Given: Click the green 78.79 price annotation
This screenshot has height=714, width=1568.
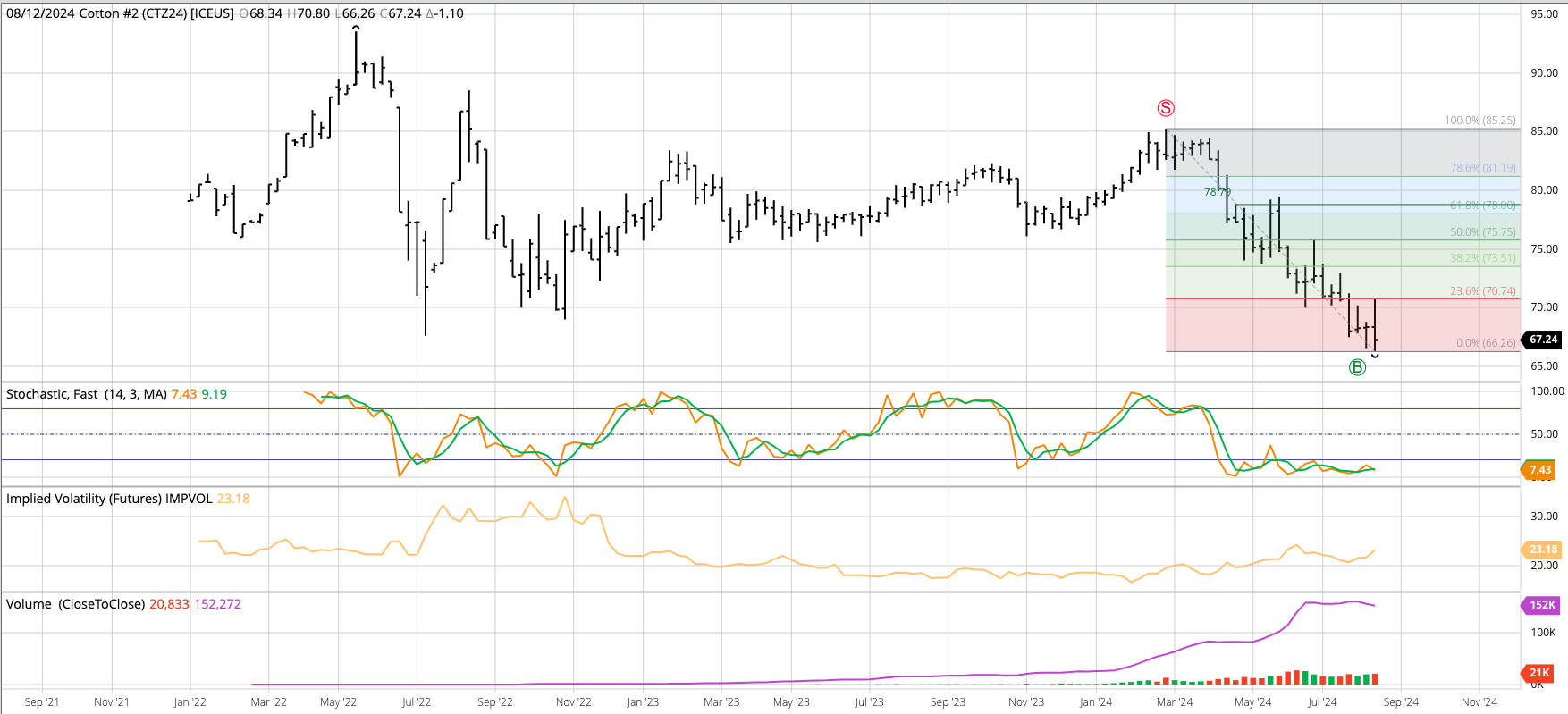Looking at the screenshot, I should tap(1217, 192).
